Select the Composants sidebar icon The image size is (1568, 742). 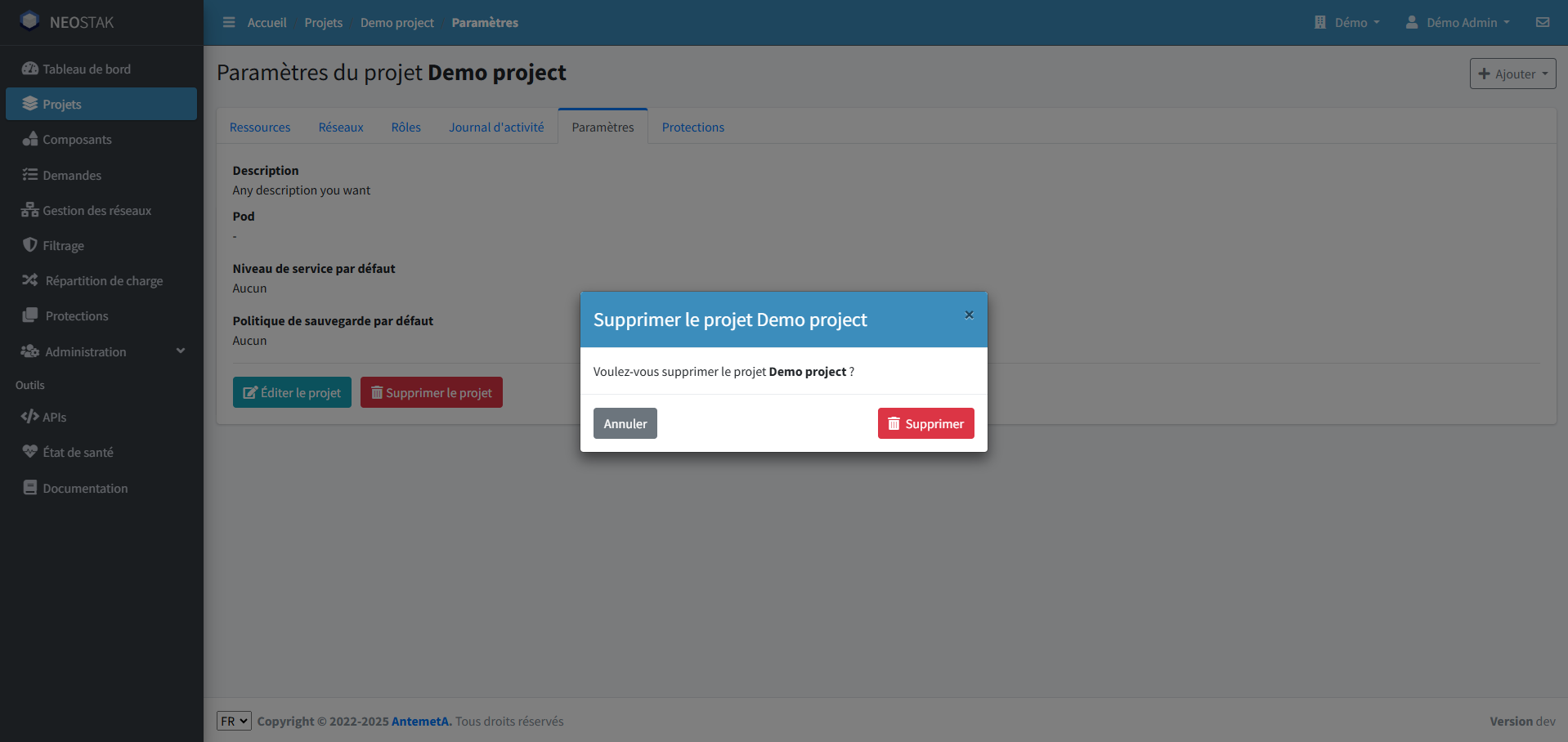tap(29, 139)
